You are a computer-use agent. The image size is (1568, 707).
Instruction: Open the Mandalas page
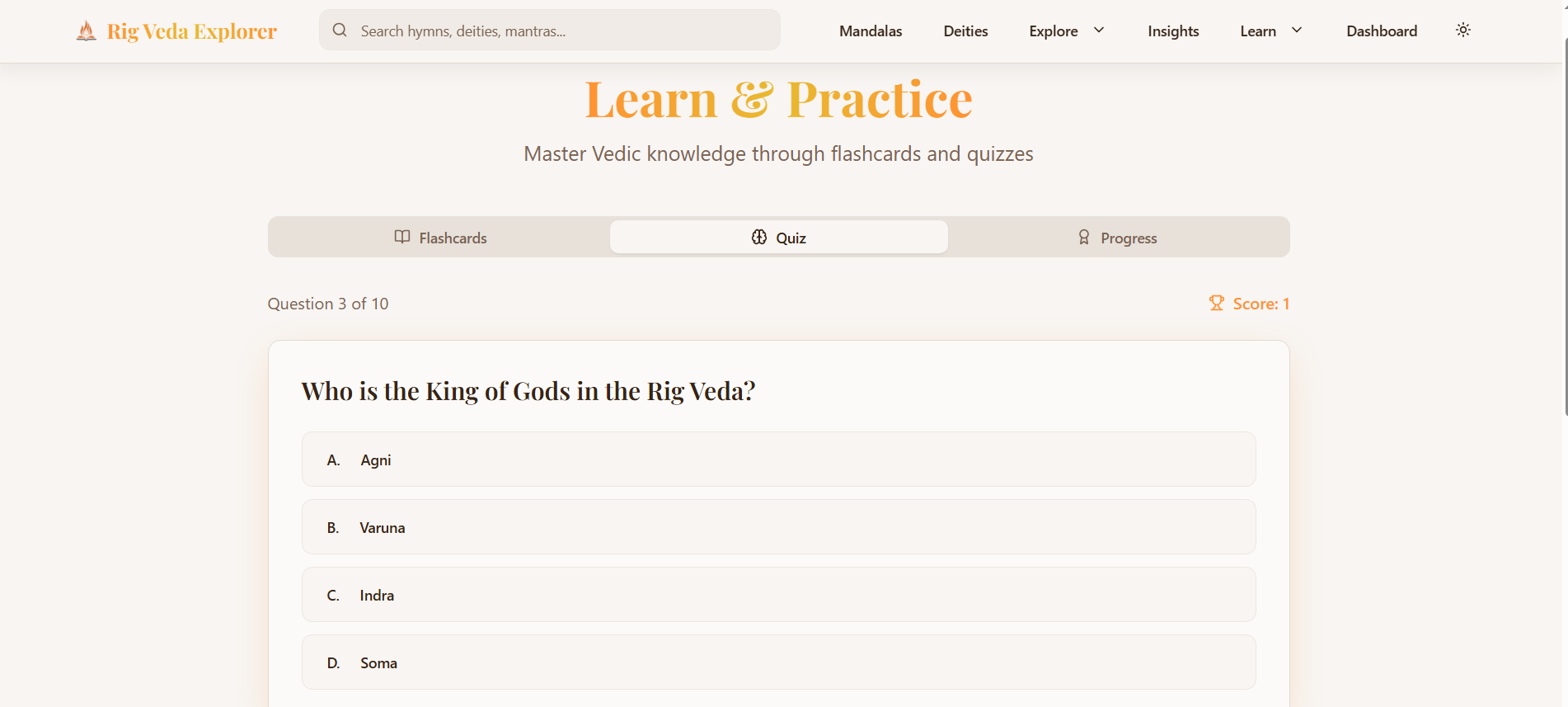click(871, 31)
